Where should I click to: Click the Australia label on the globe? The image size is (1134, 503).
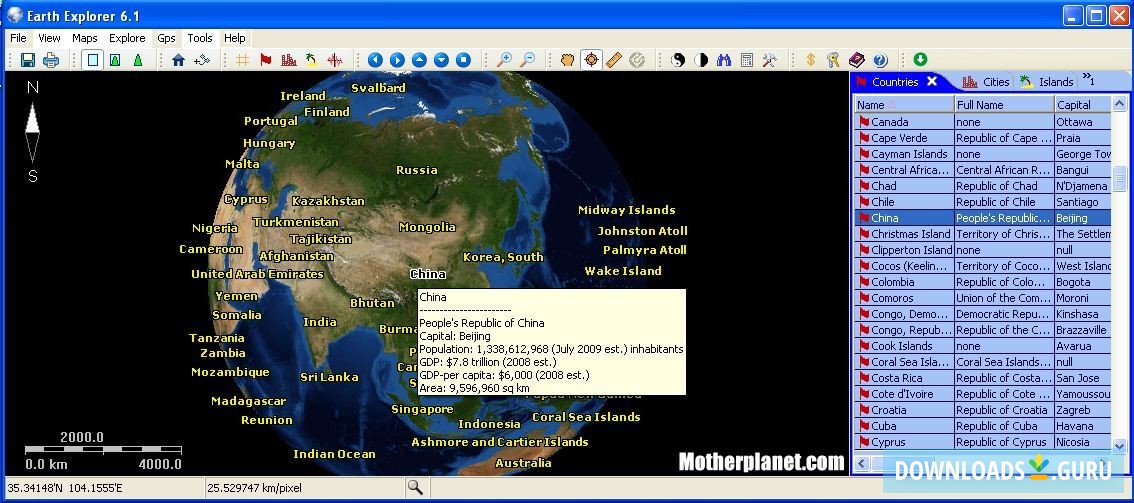(524, 463)
